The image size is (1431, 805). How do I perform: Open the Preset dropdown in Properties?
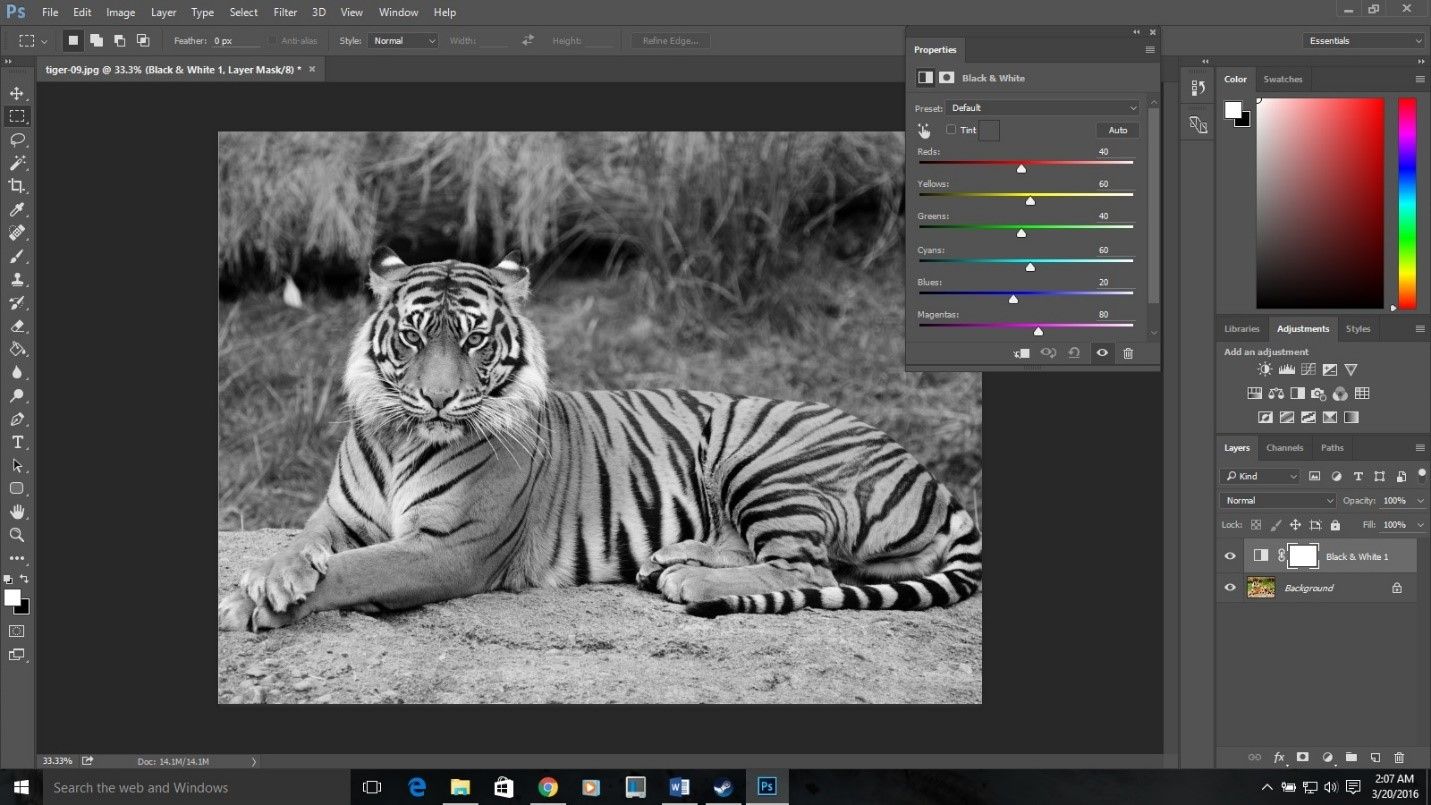click(x=1043, y=107)
